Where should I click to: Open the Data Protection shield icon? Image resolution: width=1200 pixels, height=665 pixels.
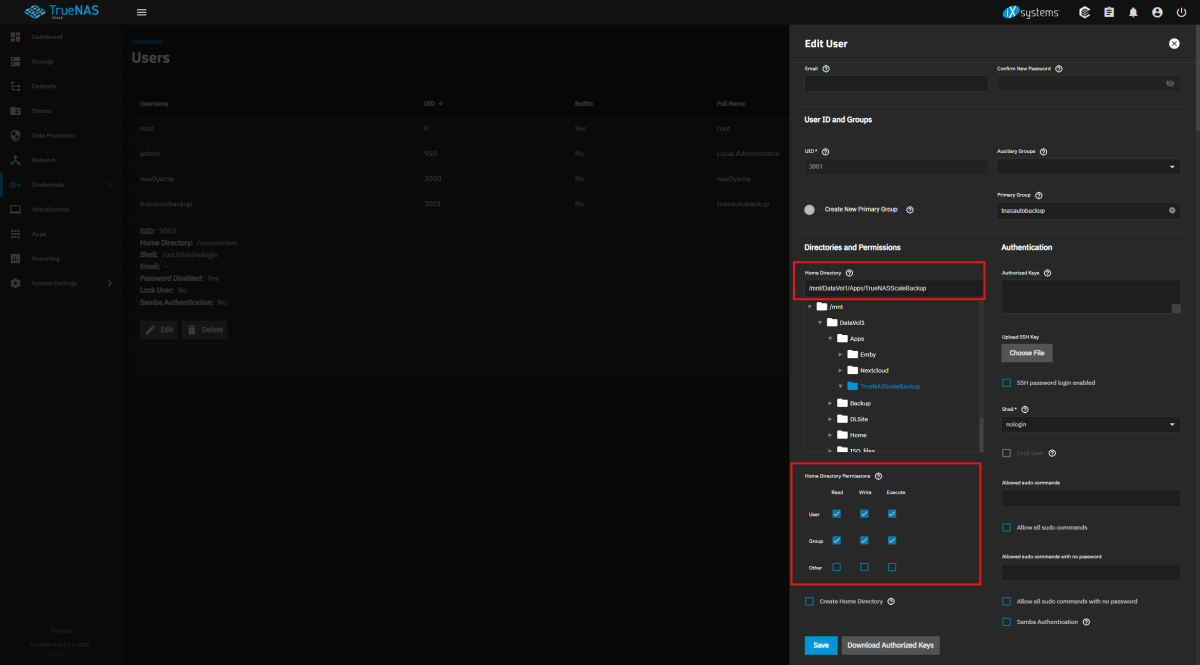click(15, 135)
